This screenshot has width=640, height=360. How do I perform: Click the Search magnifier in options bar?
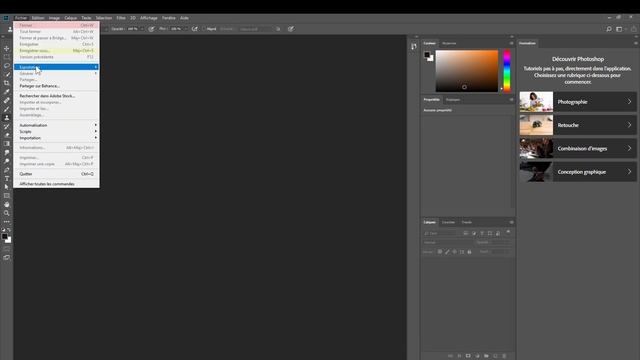click(x=609, y=29)
